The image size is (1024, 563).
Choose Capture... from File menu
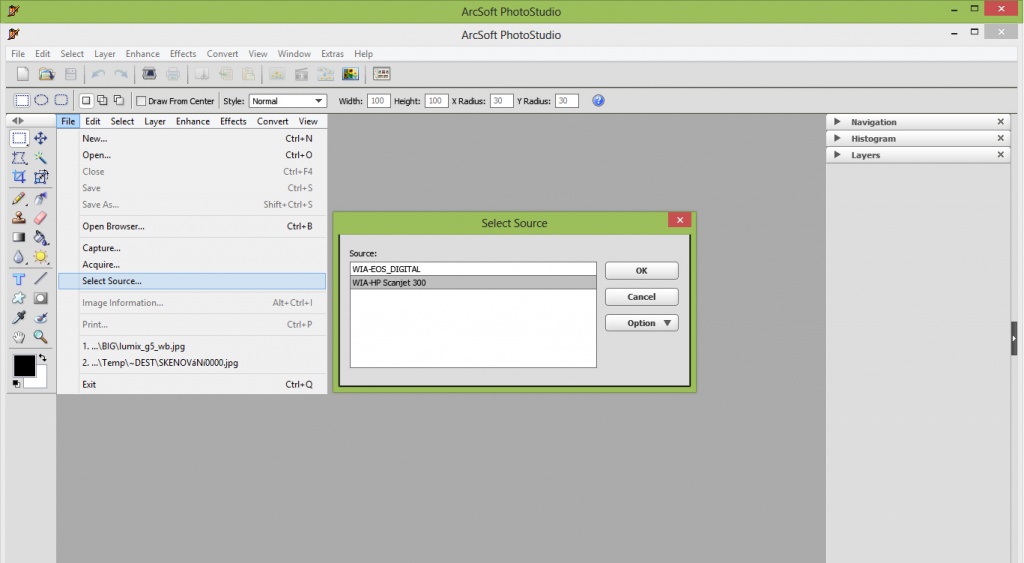click(192, 248)
